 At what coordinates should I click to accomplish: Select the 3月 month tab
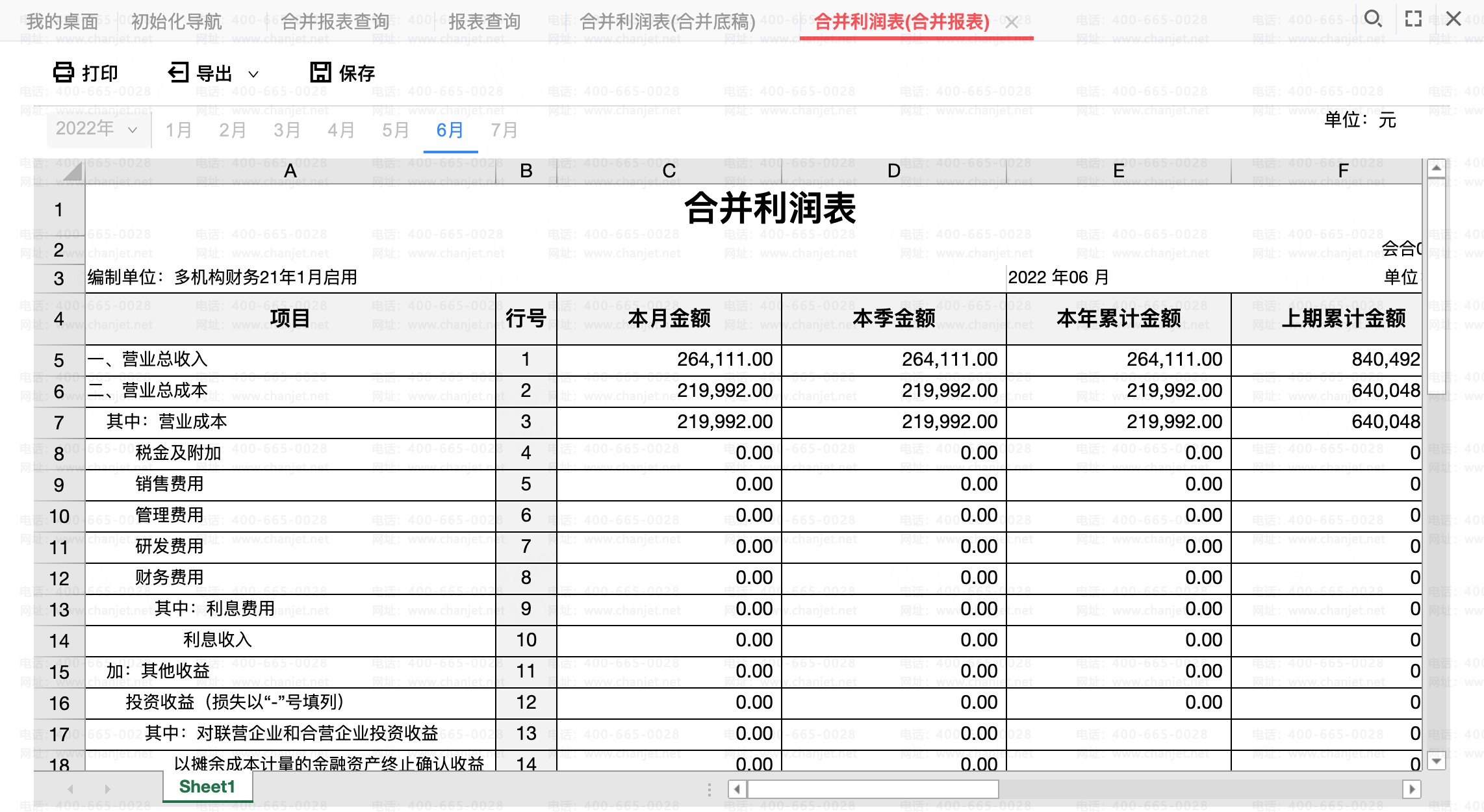[287, 131]
